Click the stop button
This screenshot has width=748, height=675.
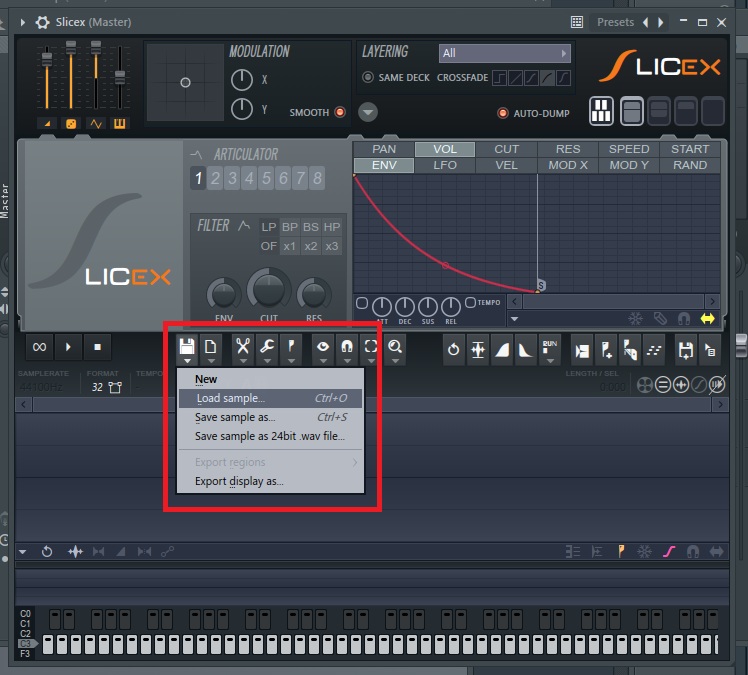(x=97, y=347)
